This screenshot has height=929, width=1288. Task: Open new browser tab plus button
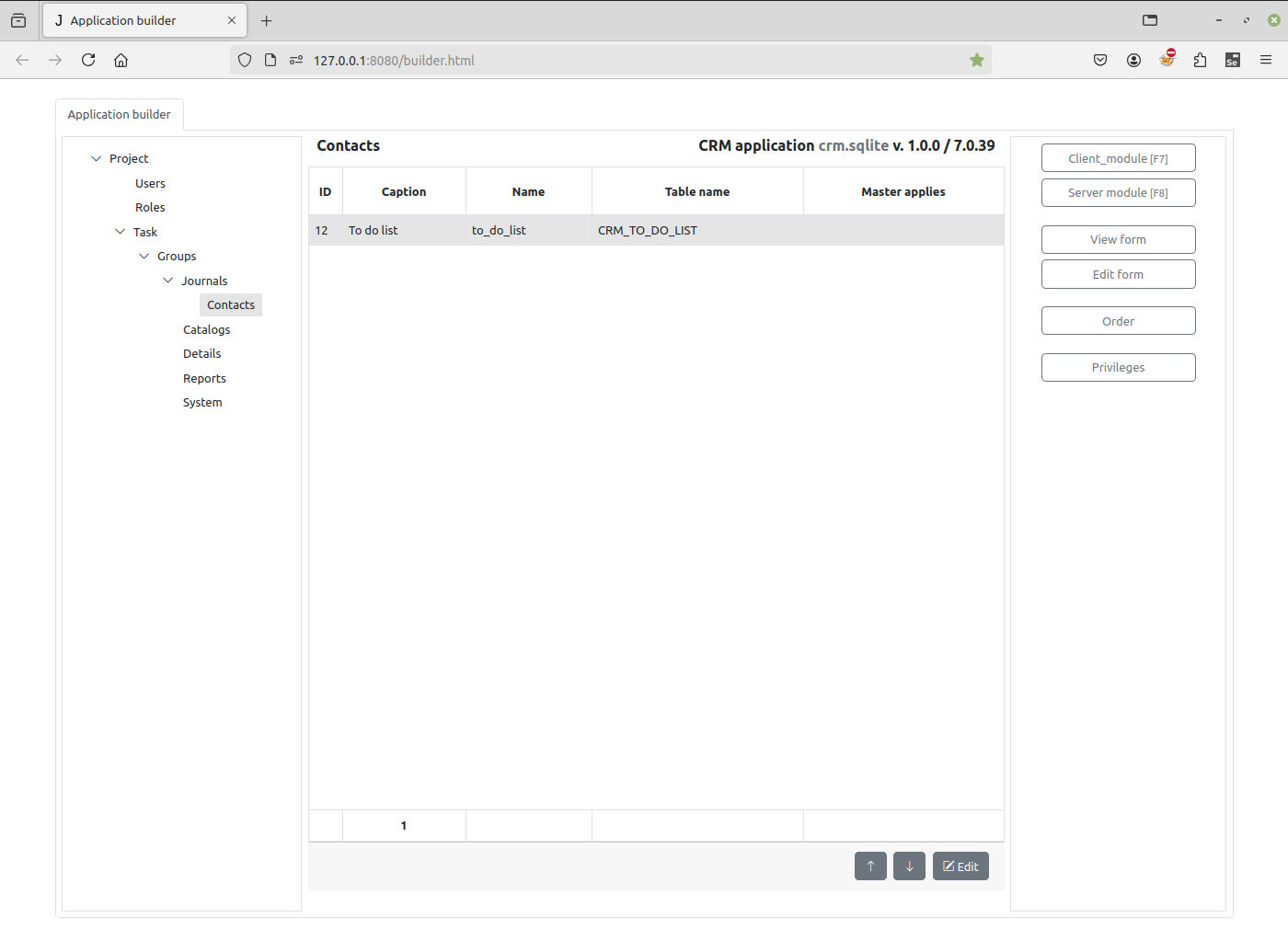pos(267,20)
